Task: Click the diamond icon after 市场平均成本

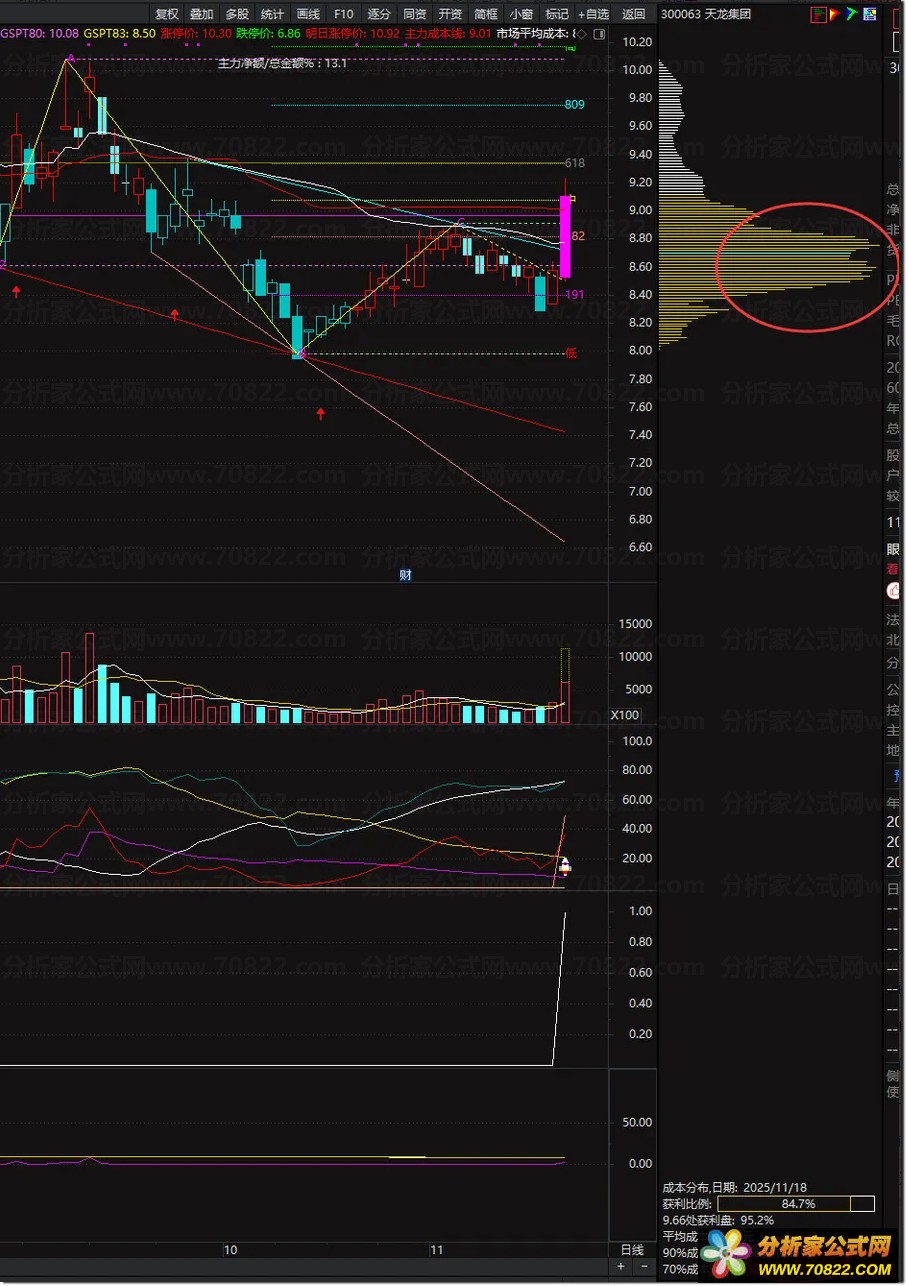Action: coord(584,33)
